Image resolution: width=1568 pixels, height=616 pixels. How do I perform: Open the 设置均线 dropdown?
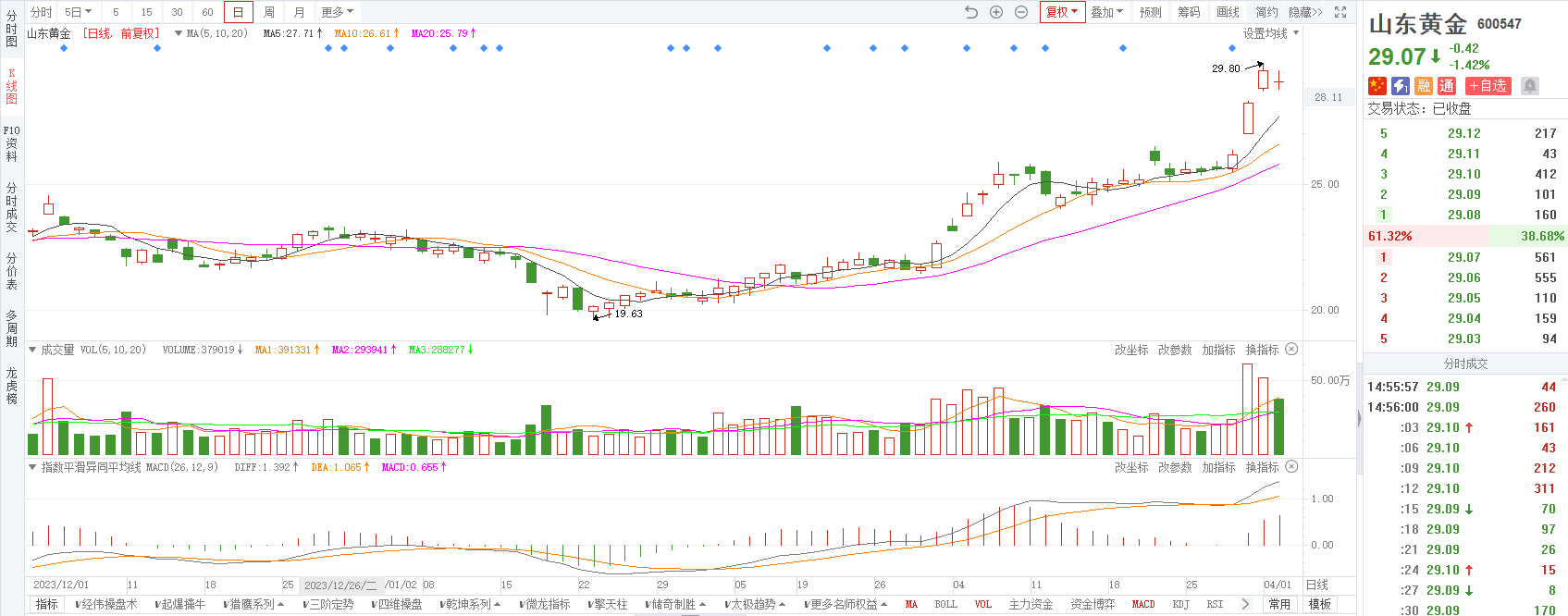[1270, 33]
